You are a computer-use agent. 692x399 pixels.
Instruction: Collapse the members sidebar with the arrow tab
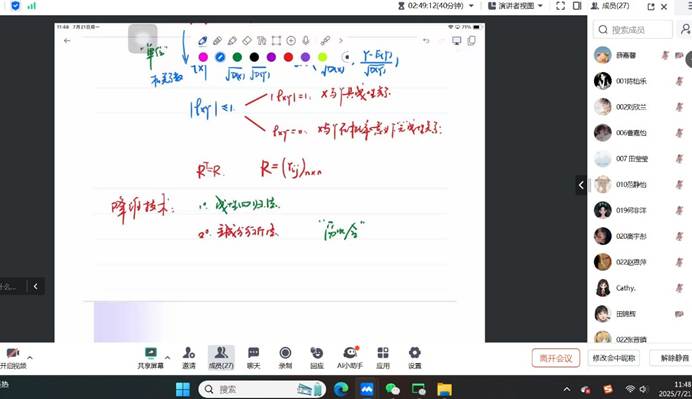tap(581, 185)
